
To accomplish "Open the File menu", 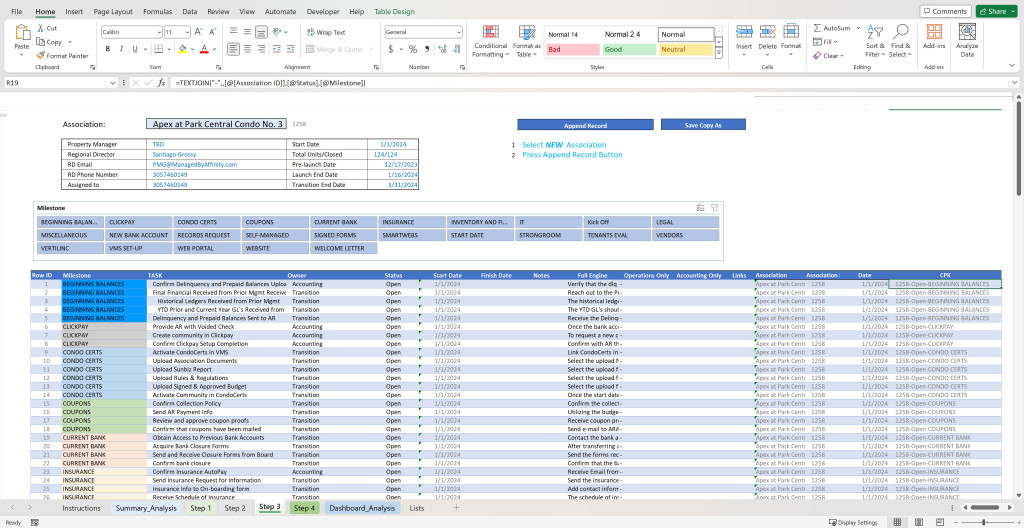I will (x=16, y=12).
